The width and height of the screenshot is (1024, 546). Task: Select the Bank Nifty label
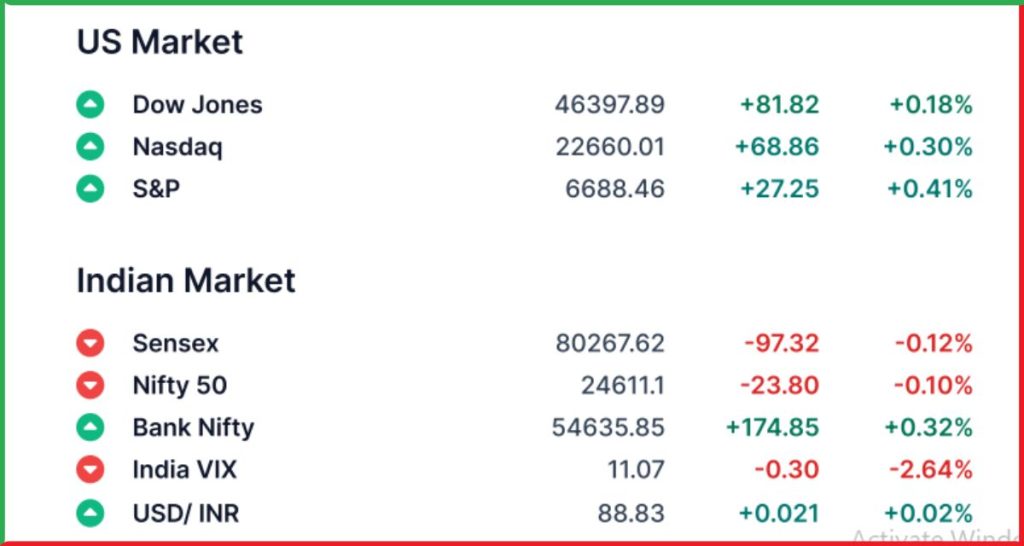pos(193,427)
